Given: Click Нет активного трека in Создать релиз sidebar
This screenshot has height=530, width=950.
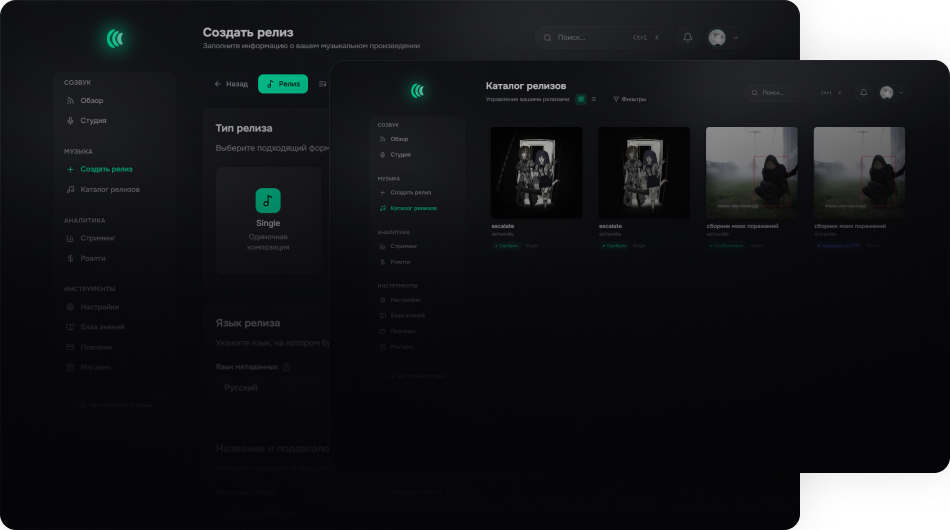Looking at the screenshot, I should click(115, 405).
